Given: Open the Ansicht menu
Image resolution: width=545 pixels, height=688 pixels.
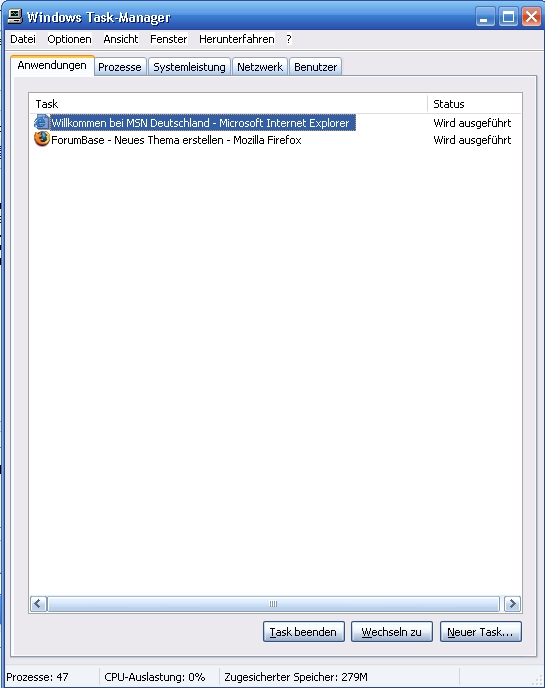Looking at the screenshot, I should (x=121, y=39).
